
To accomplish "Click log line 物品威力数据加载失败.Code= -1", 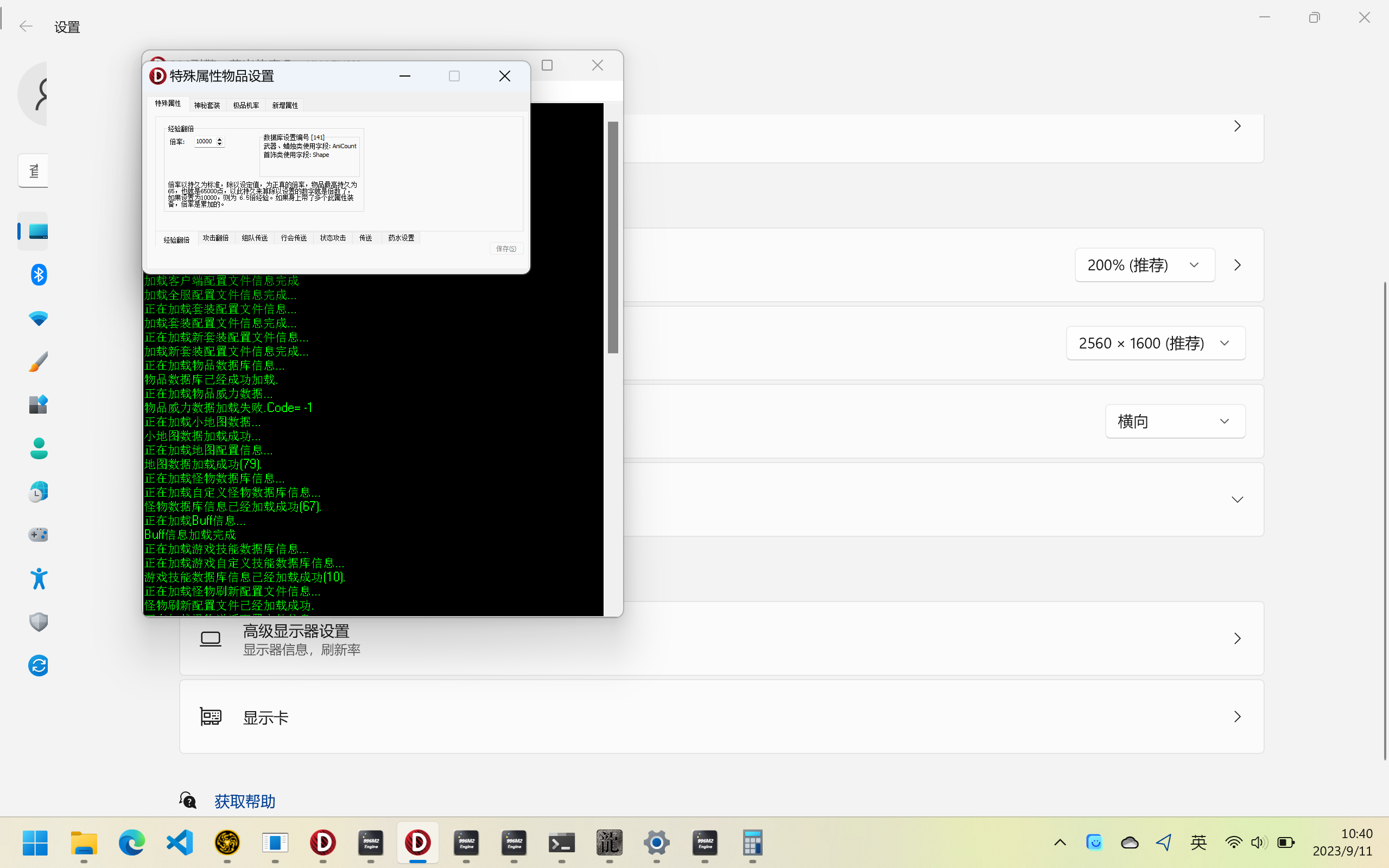I will point(228,408).
